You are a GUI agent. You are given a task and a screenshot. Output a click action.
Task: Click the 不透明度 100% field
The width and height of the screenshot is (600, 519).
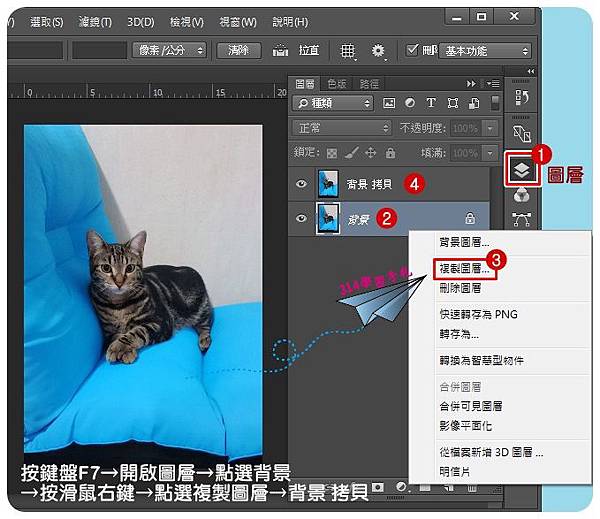click(x=466, y=129)
